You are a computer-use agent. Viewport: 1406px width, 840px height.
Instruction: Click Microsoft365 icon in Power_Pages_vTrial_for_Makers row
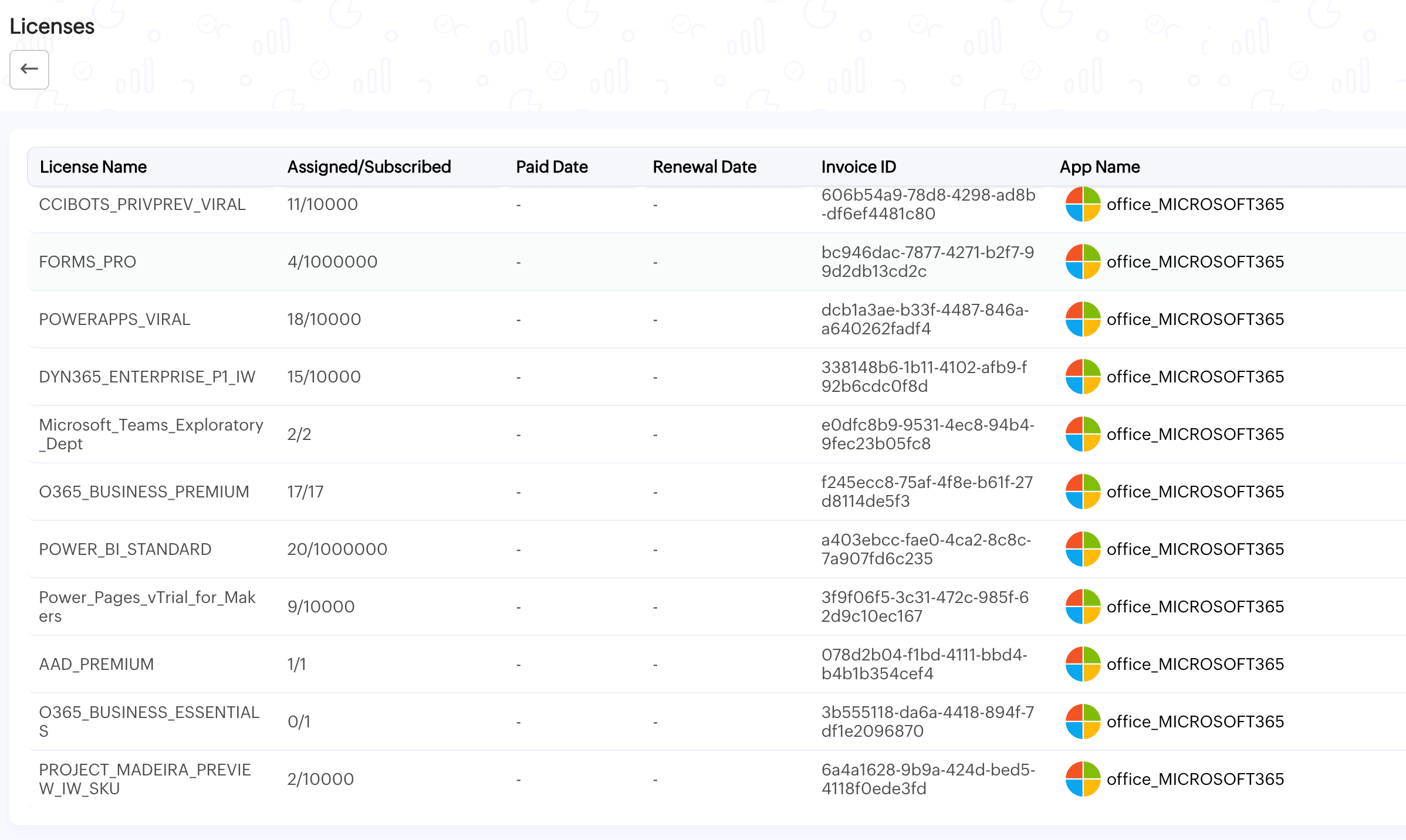1083,607
